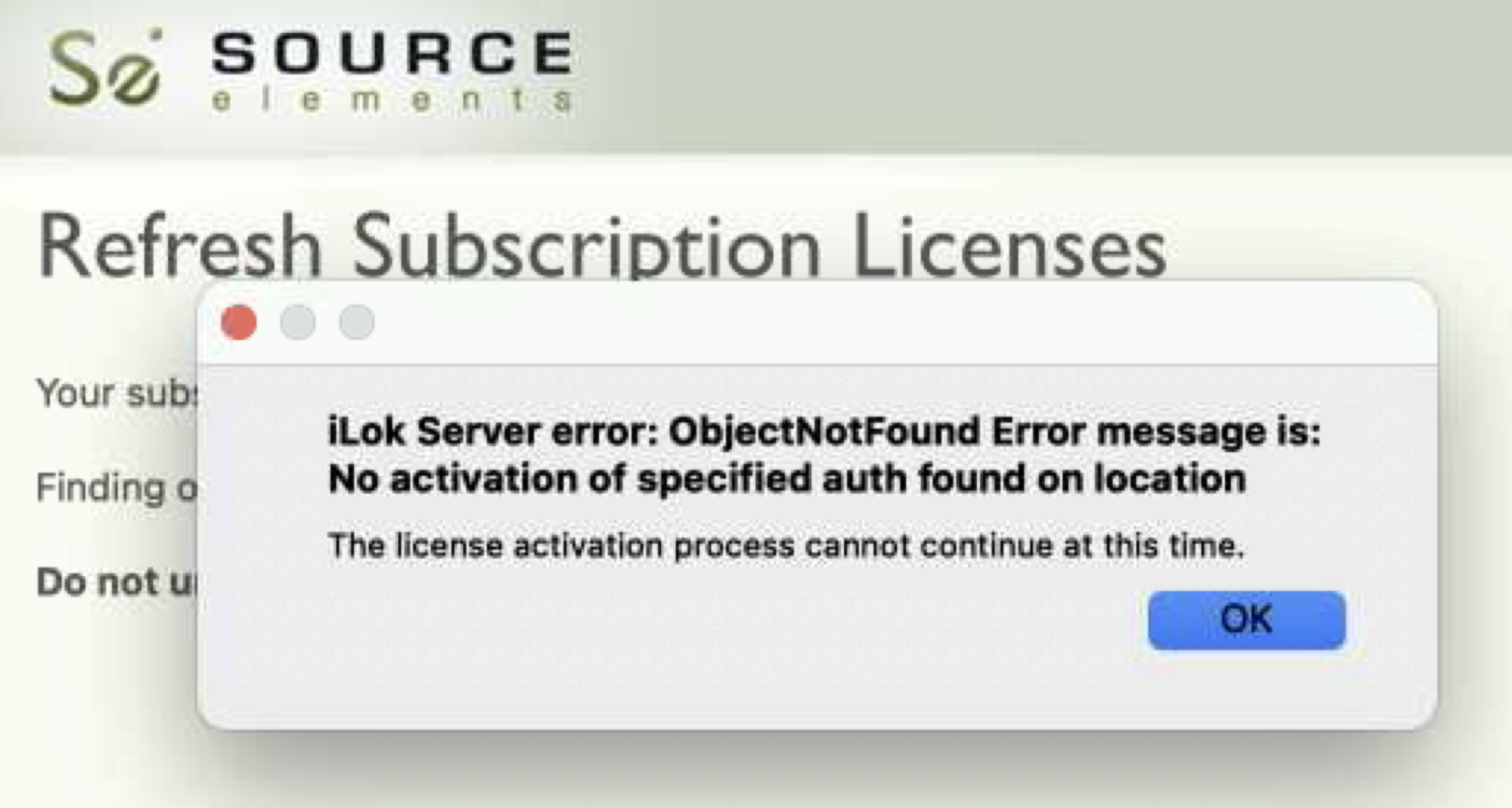Screen dimensions: 1512x808
Task: Click the SOURCE wordmark in header
Action: click(392, 53)
